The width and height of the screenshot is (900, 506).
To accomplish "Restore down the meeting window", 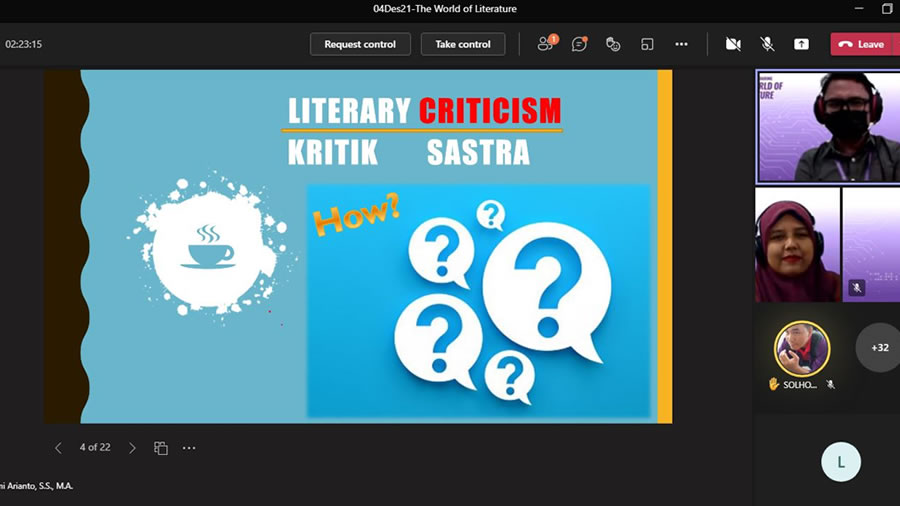I will click(886, 9).
